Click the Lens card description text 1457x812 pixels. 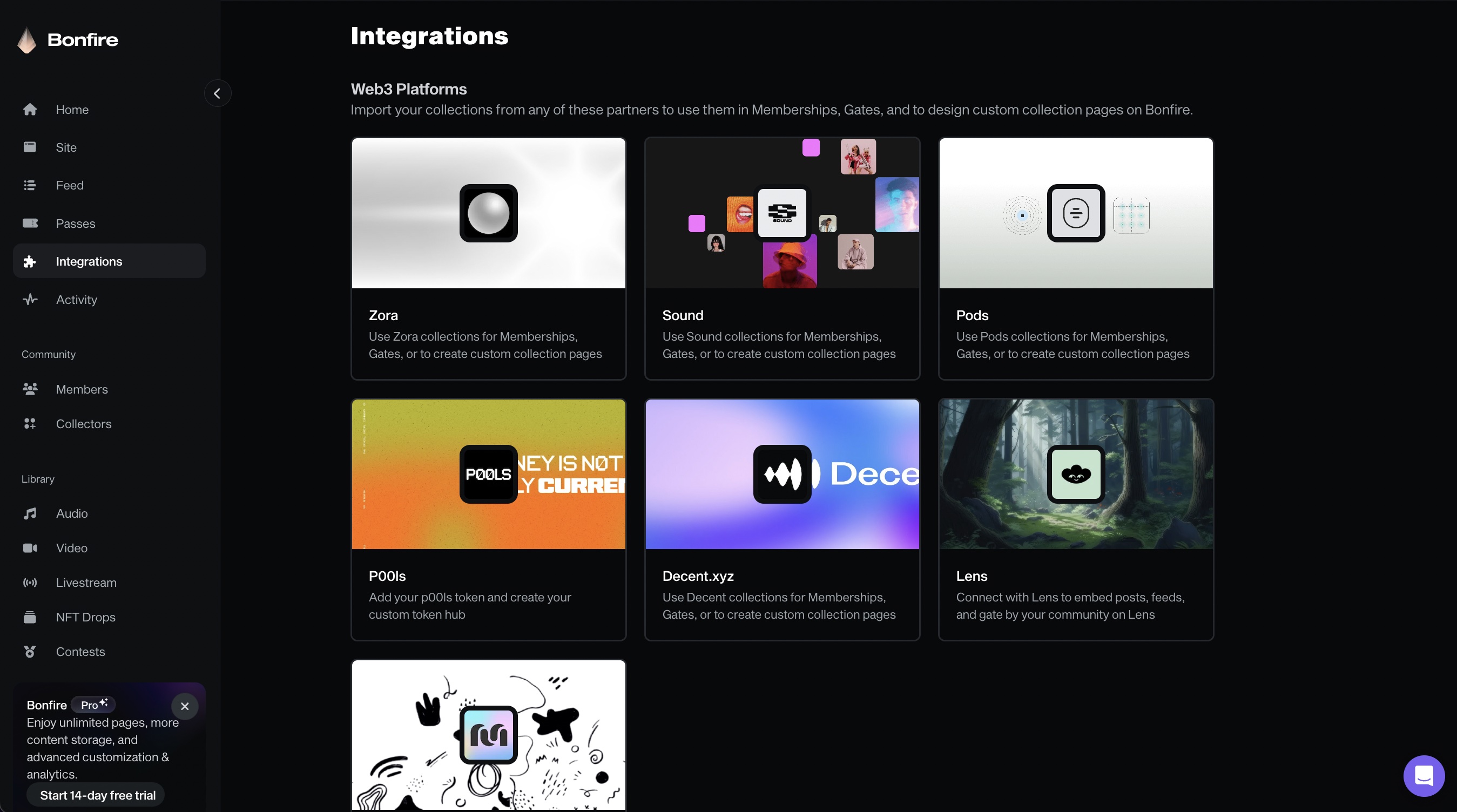1070,605
